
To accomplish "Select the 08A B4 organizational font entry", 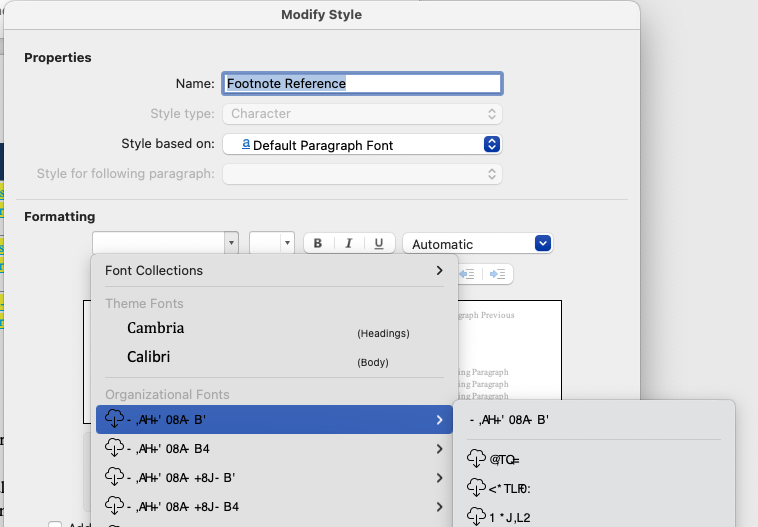I will pyautogui.click(x=274, y=449).
